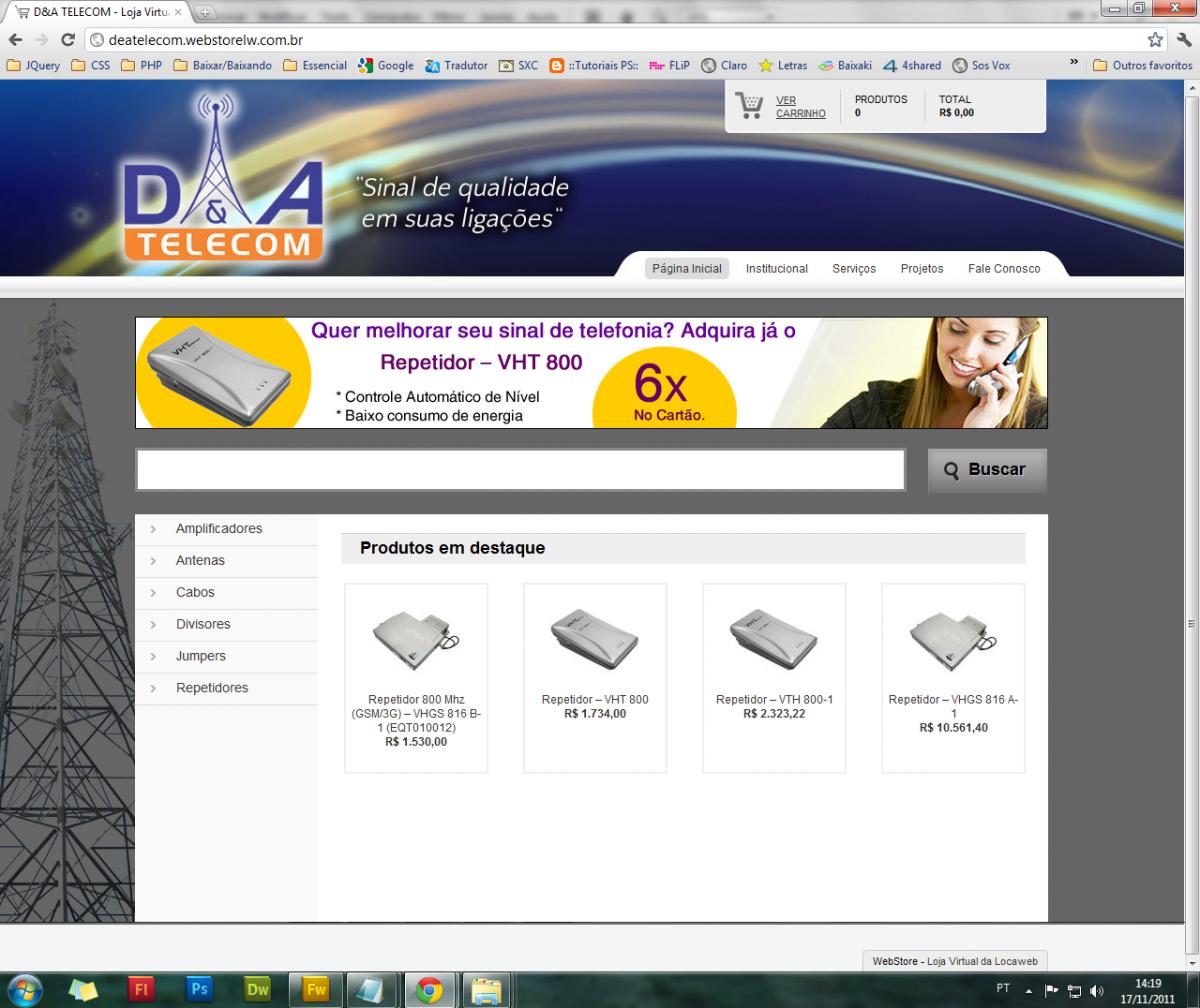Select the Antenas category
Viewport: 1200px width, 1008px height.
point(200,560)
